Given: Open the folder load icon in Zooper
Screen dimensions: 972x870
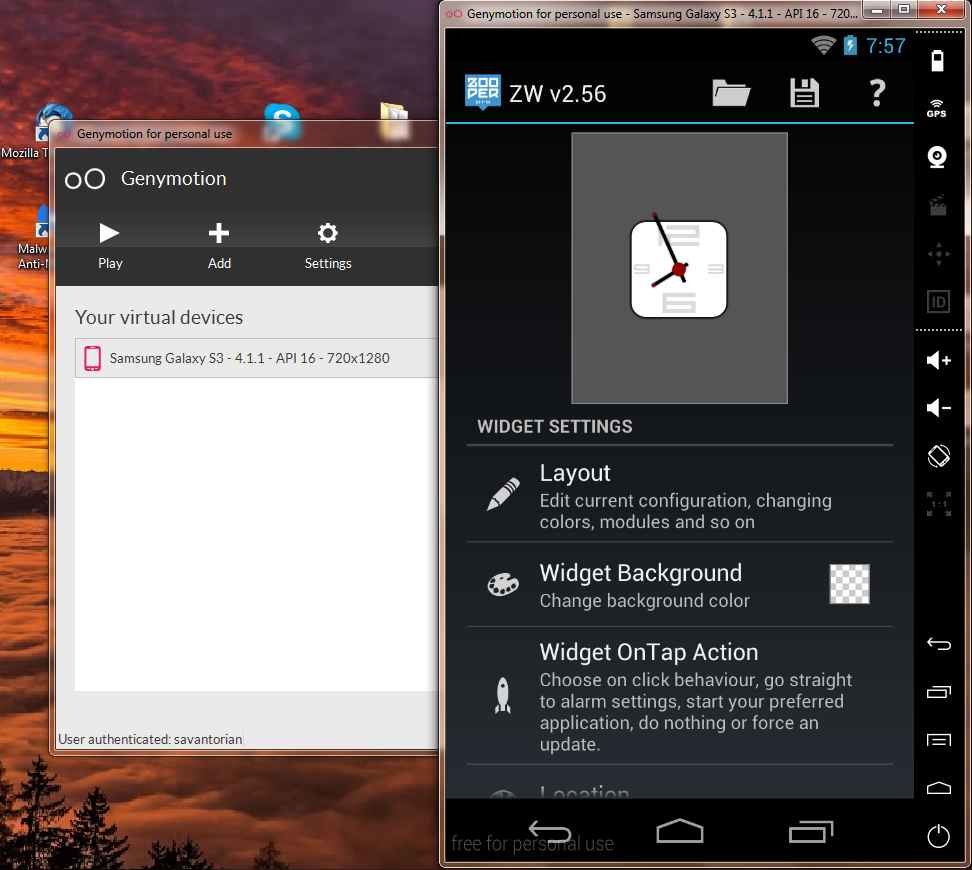Looking at the screenshot, I should [x=731, y=94].
